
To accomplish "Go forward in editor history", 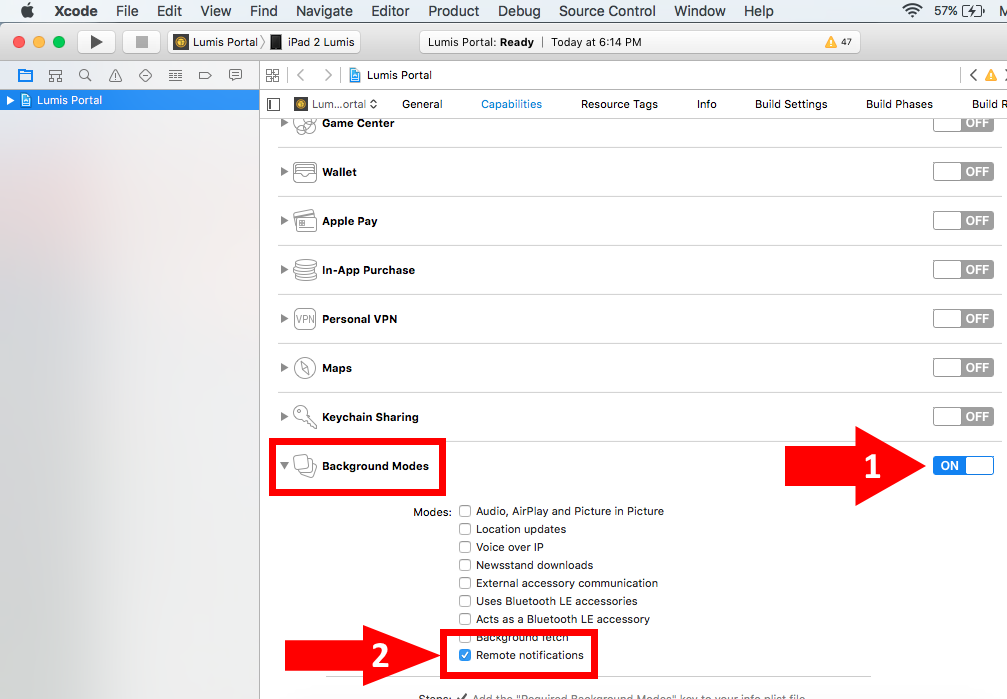I will pyautogui.click(x=328, y=76).
